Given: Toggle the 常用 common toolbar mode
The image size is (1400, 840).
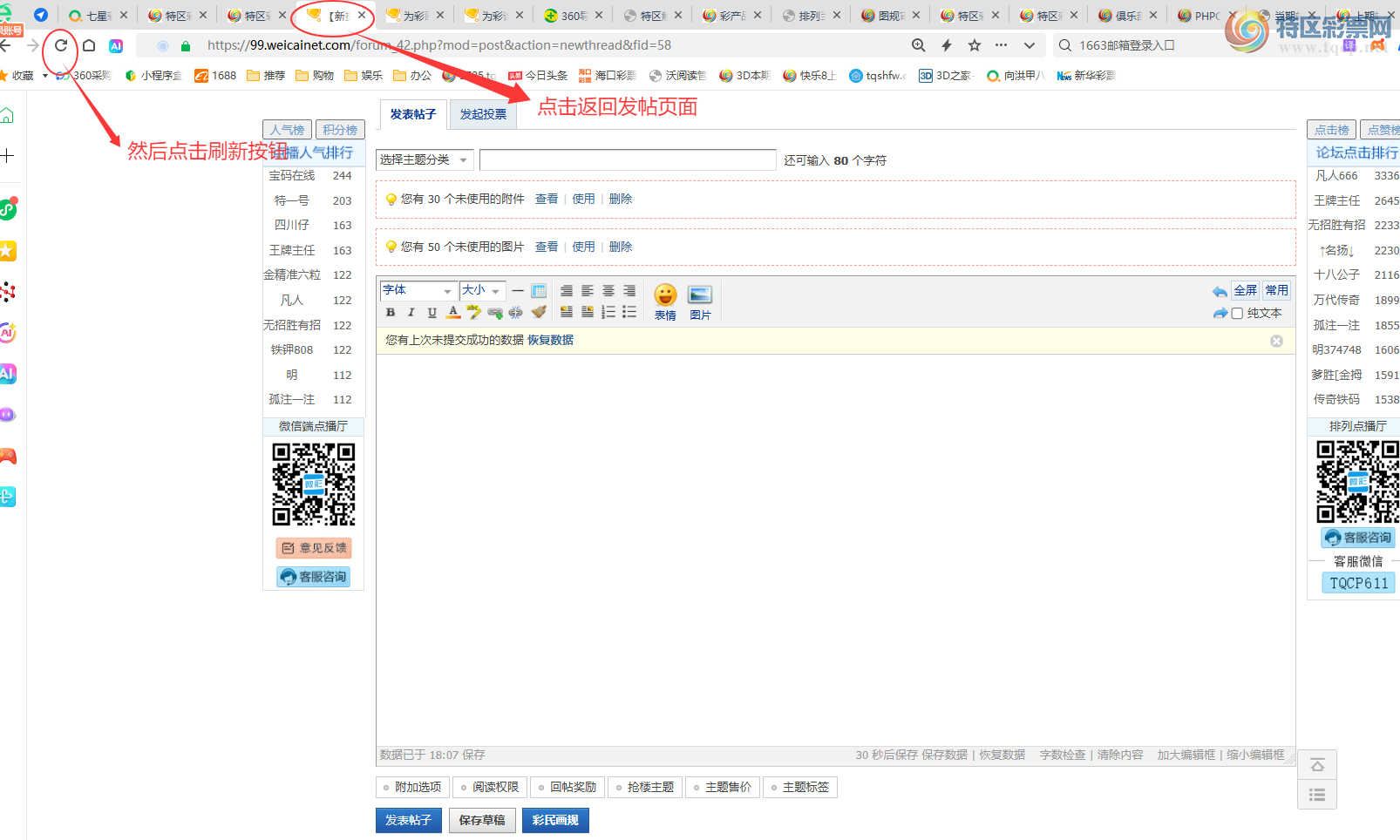Looking at the screenshot, I should (x=1275, y=290).
